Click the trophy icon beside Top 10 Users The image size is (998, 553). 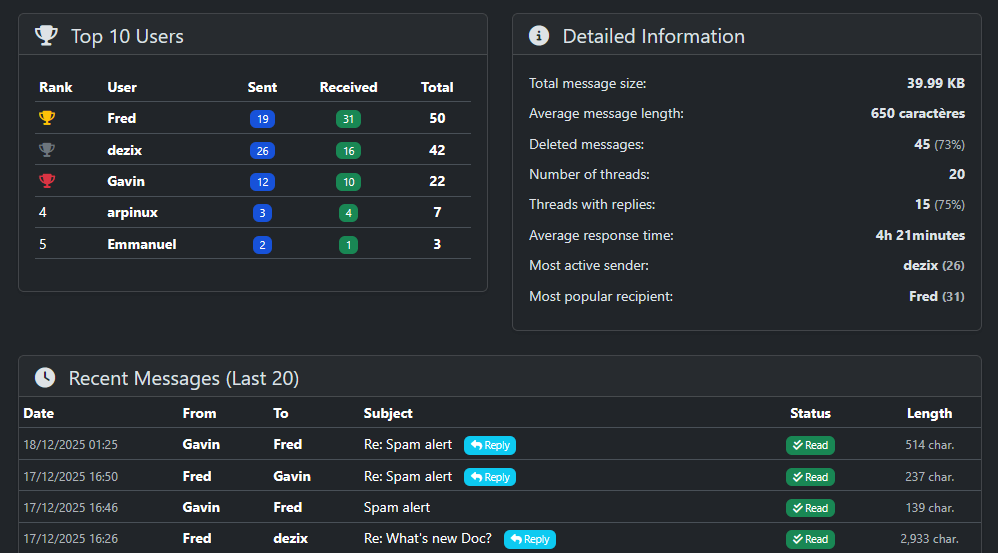click(46, 36)
